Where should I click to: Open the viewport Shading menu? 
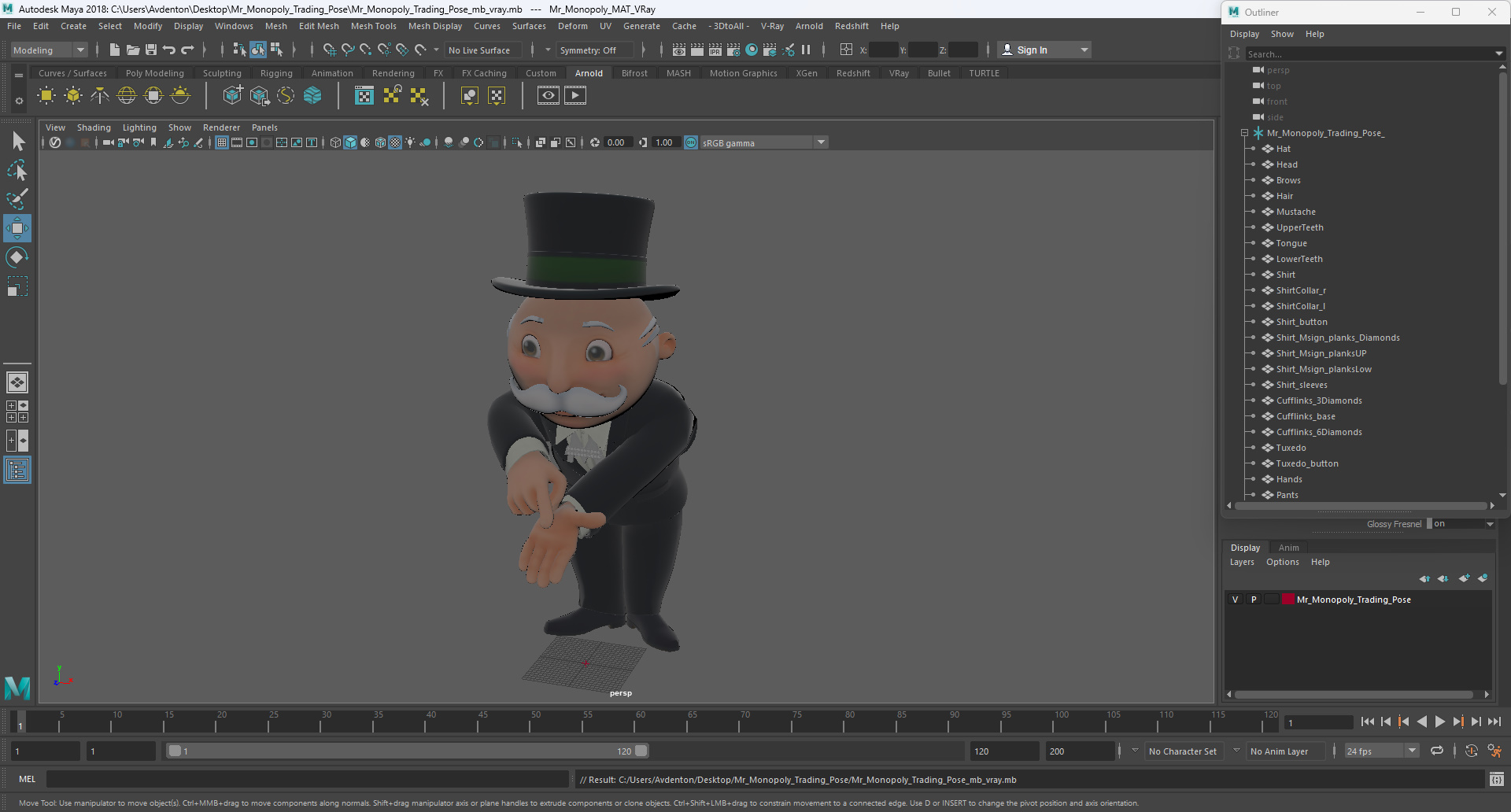(x=94, y=127)
